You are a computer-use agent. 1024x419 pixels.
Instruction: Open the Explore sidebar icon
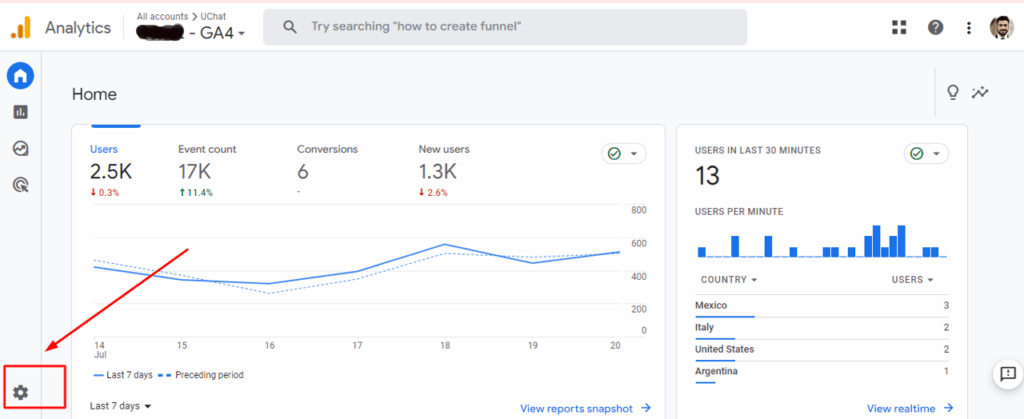coord(20,148)
